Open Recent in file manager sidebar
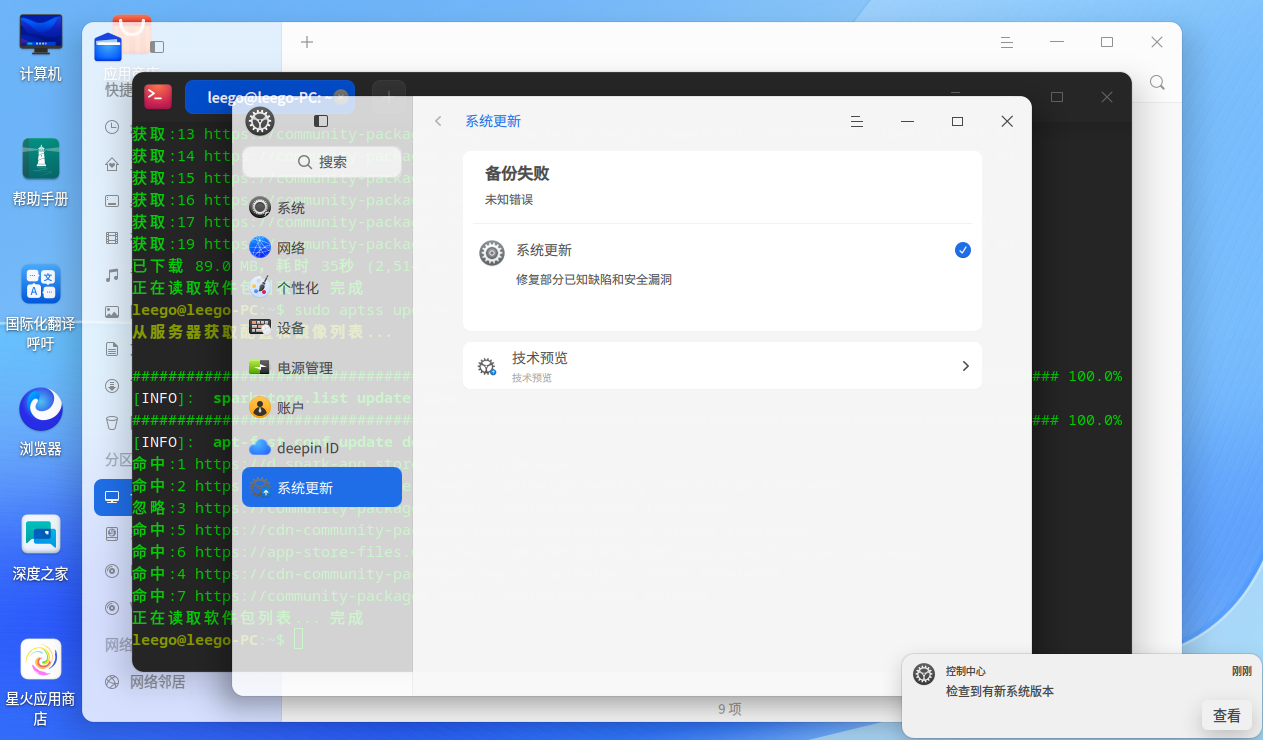The image size is (1263, 740). pyautogui.click(x=112, y=127)
